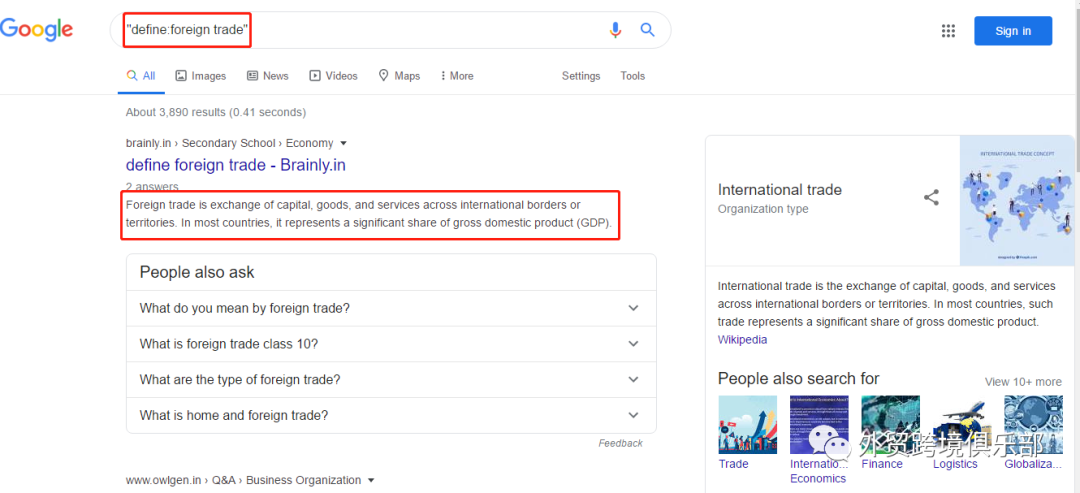Viewport: 1080px width, 493px height.
Task: Click the search box with define:foreign trade
Action: pos(390,30)
